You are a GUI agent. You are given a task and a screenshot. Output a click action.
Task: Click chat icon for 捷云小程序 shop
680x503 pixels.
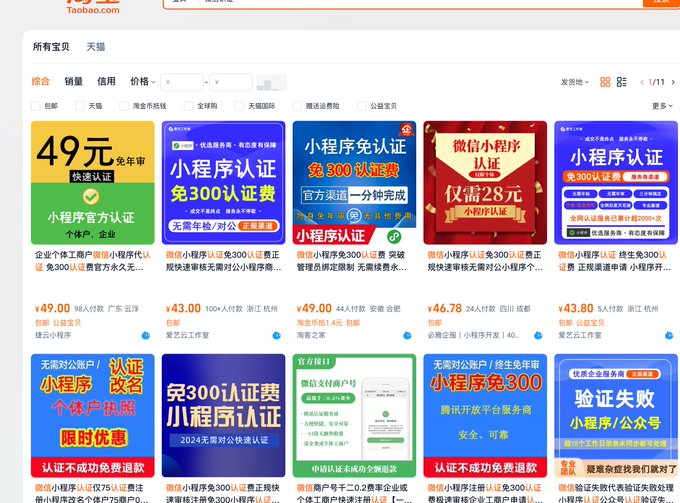(x=146, y=335)
